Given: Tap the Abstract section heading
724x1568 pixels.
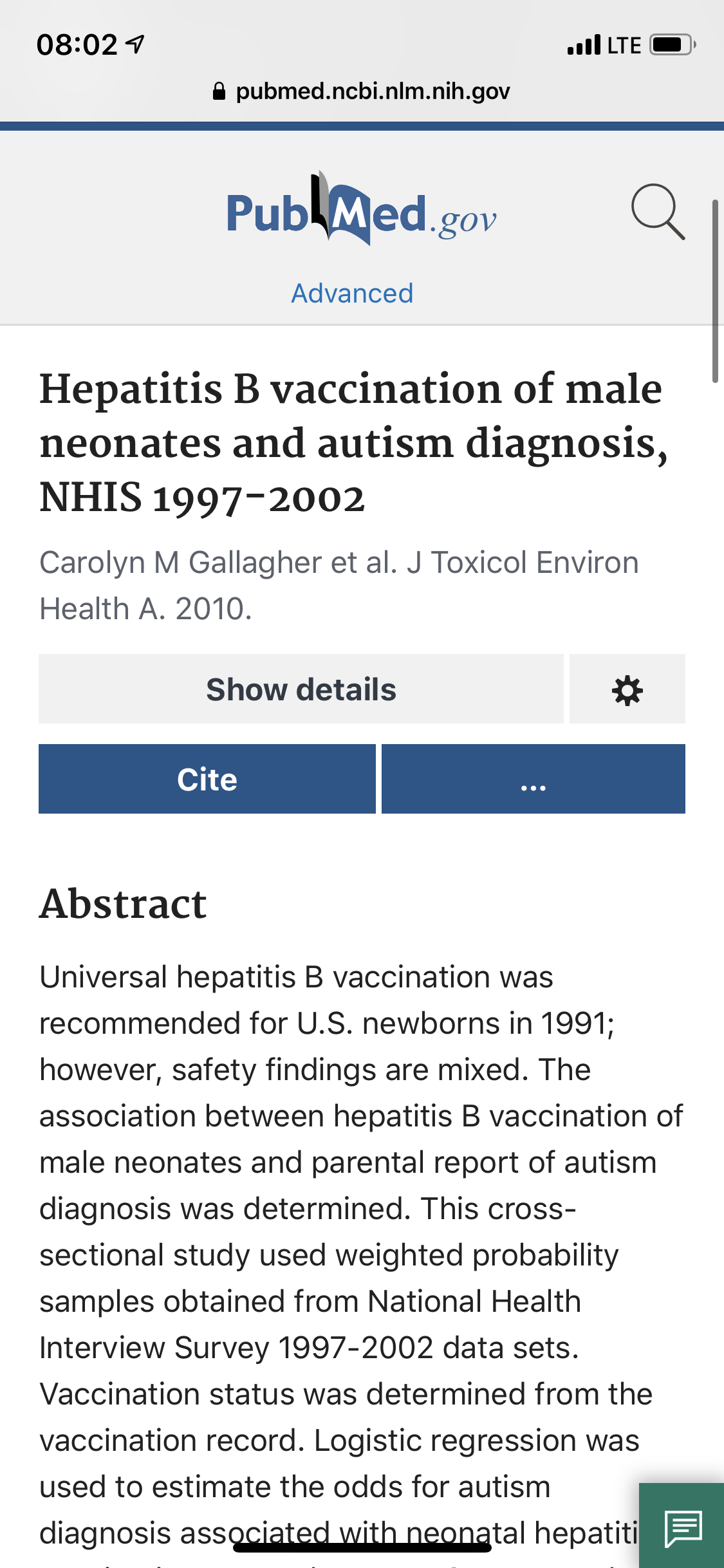Looking at the screenshot, I should tap(123, 904).
